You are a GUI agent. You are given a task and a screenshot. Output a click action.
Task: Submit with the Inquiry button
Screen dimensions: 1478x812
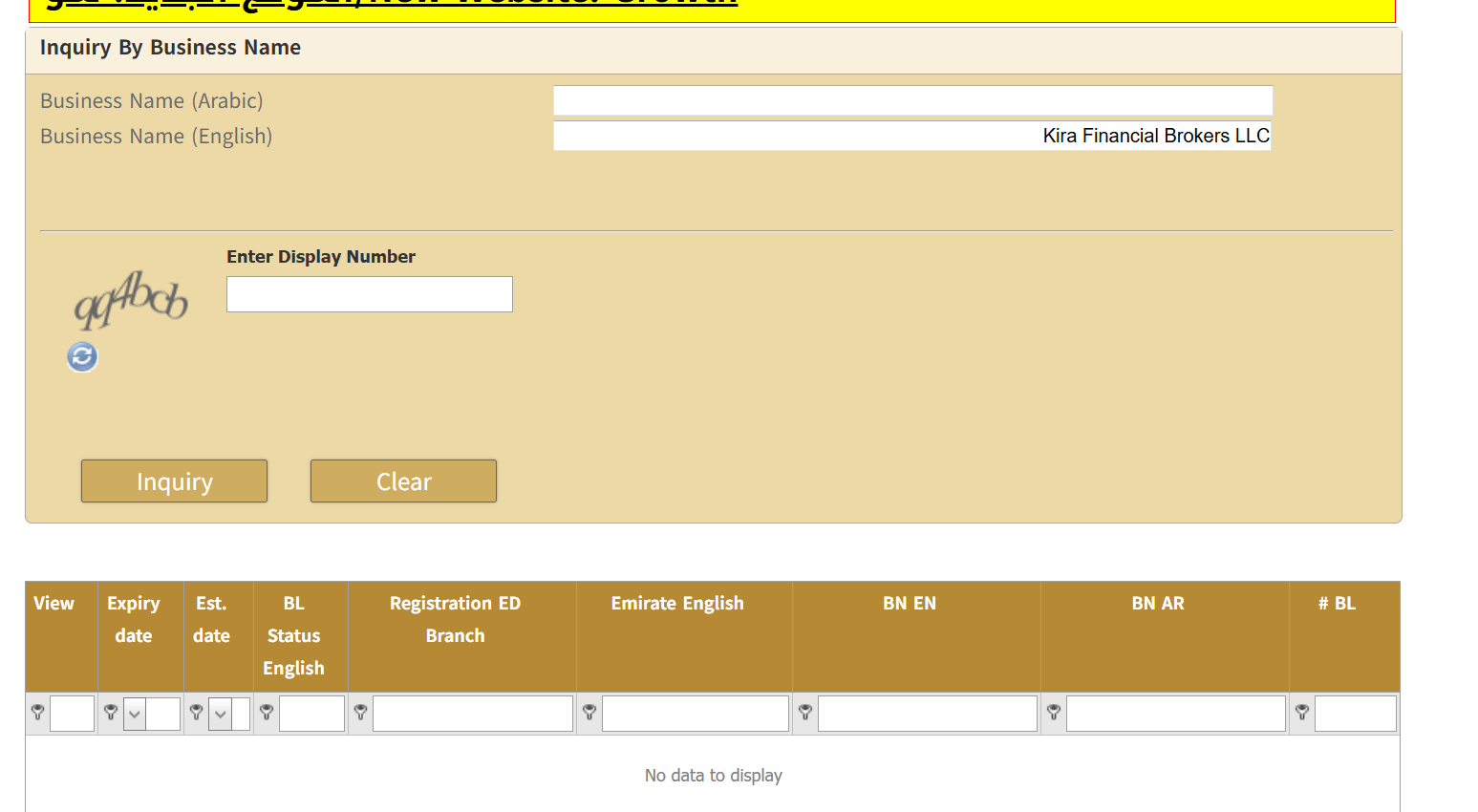pyautogui.click(x=174, y=481)
